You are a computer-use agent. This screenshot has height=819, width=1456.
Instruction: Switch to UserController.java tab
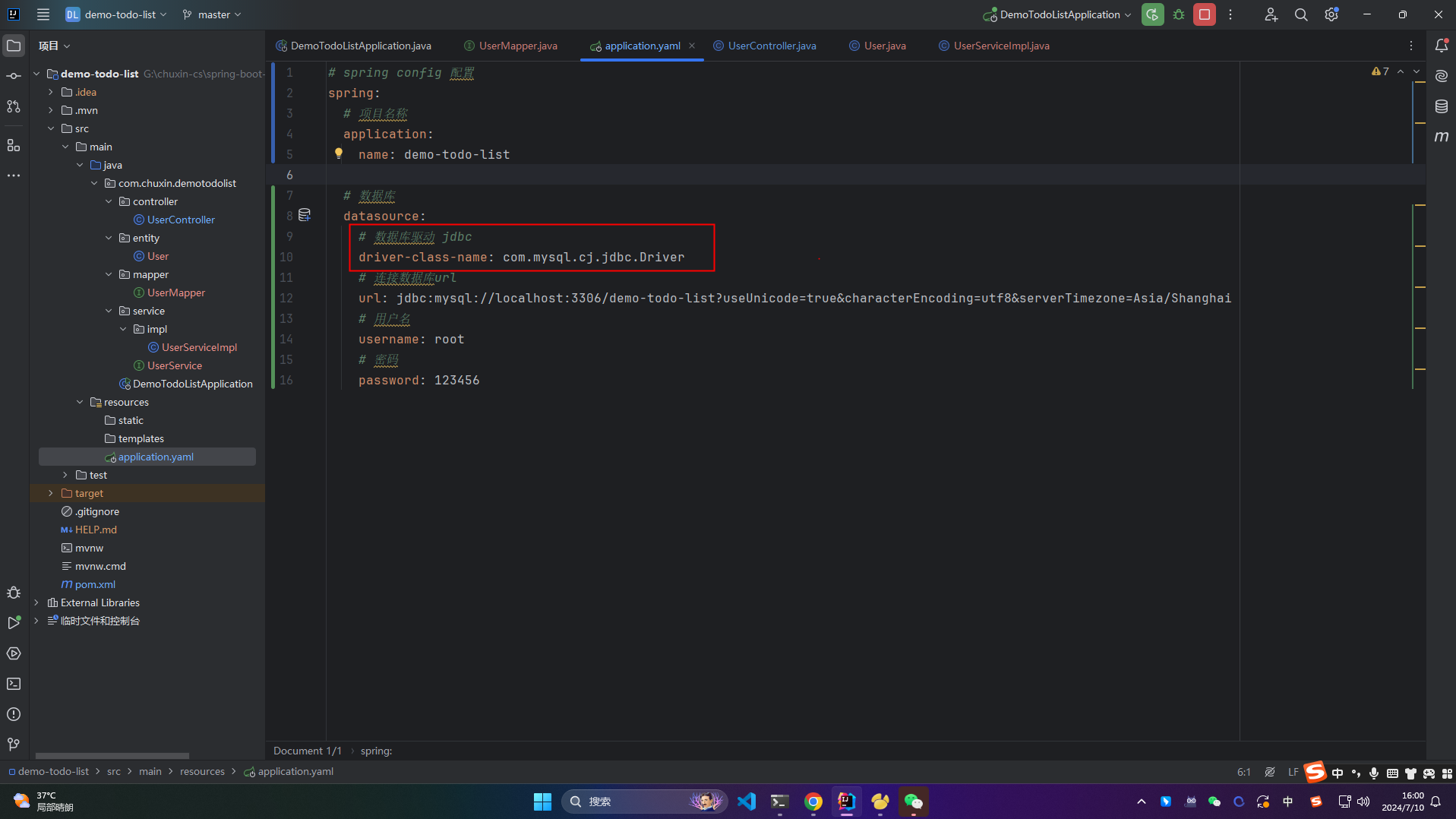(764, 46)
